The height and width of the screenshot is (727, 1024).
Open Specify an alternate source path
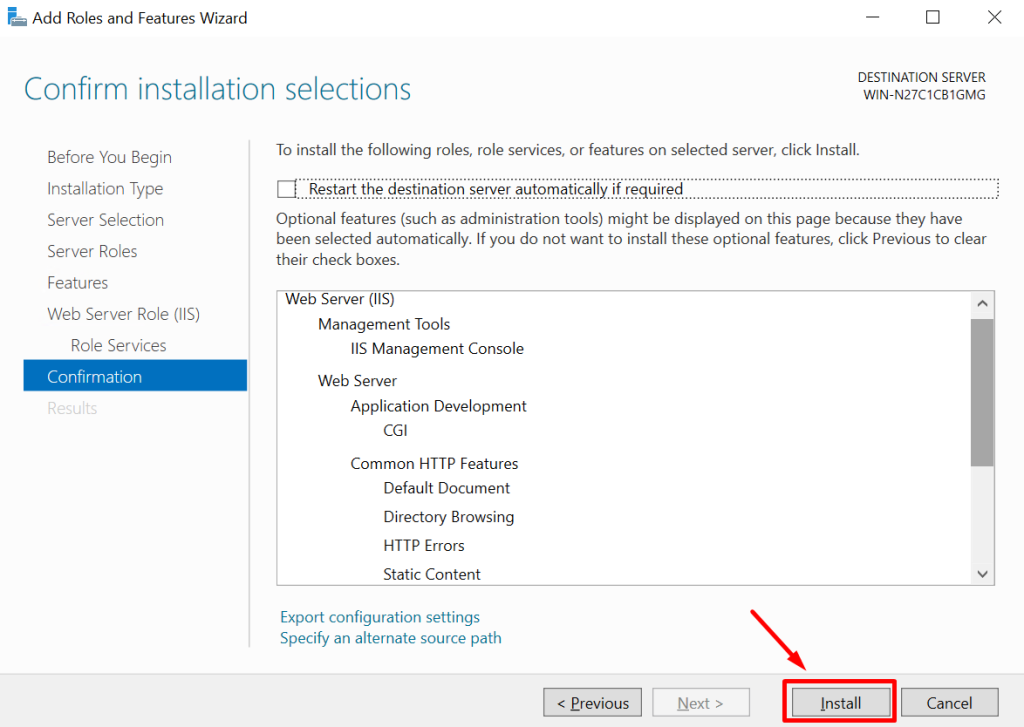tap(391, 638)
